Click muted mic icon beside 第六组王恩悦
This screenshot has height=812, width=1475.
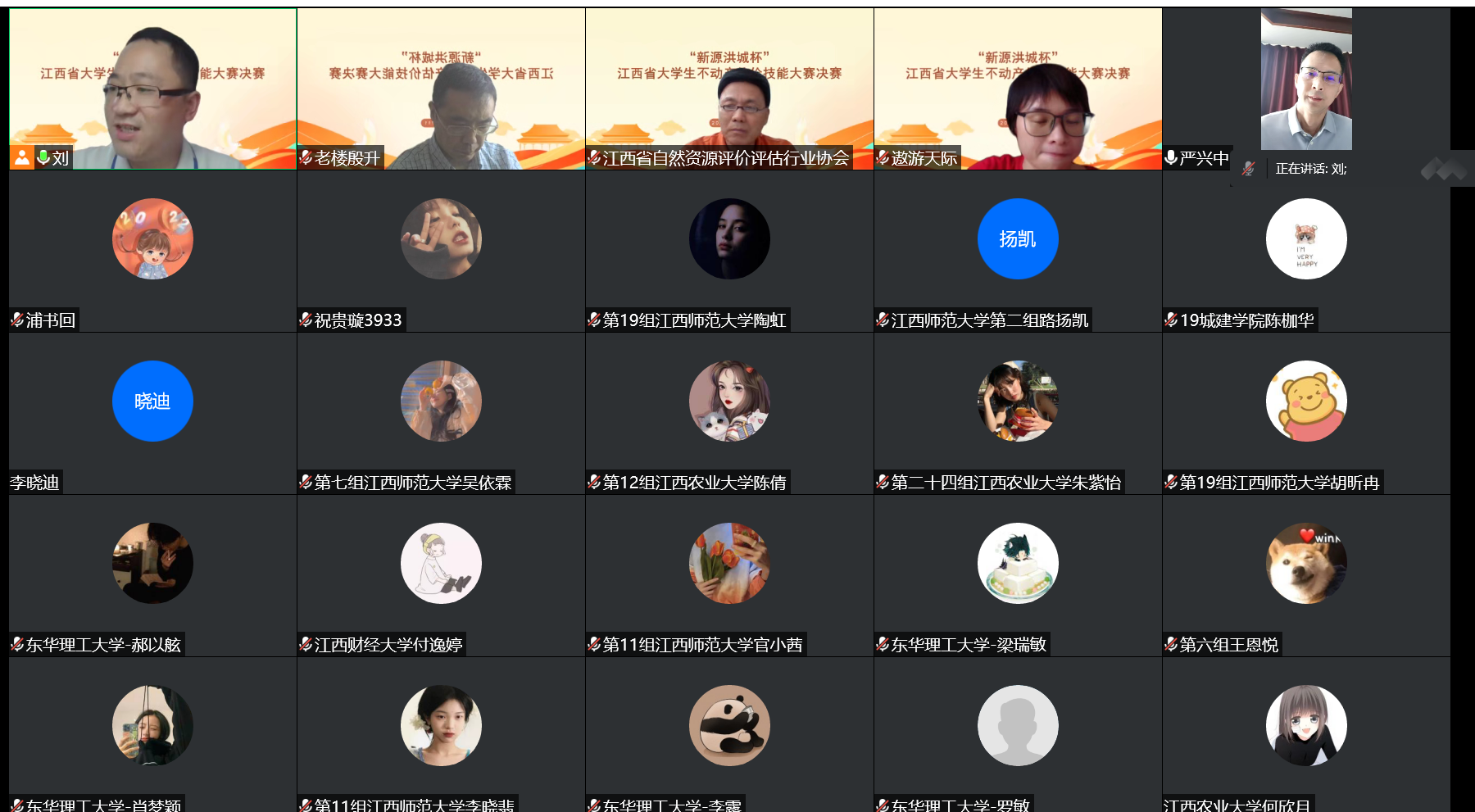(x=1171, y=645)
